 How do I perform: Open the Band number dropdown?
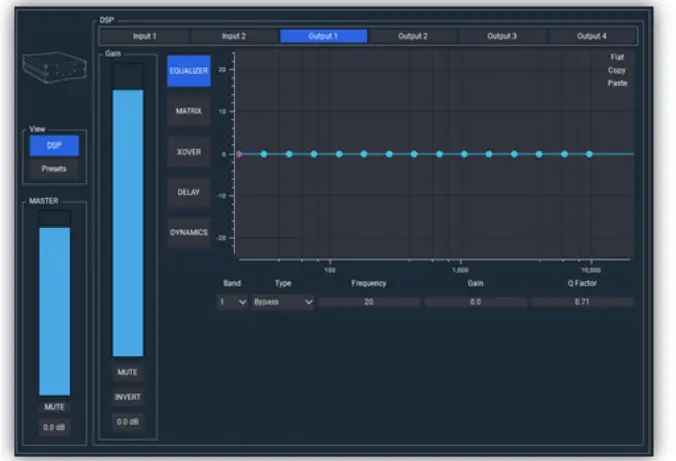(x=232, y=302)
